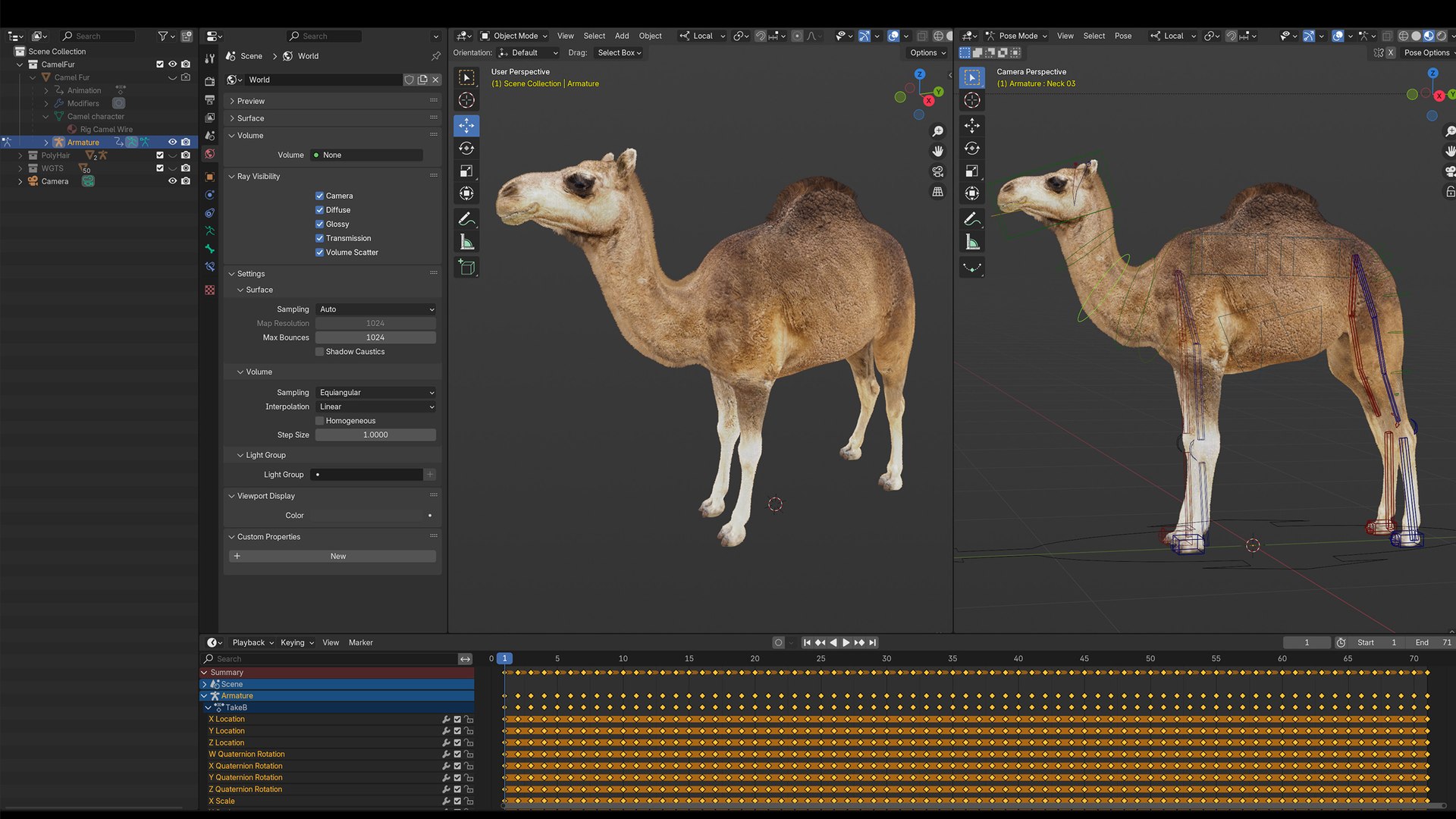The width and height of the screenshot is (1456, 819).
Task: Open the Pose menu in right viewport
Action: 1123,36
